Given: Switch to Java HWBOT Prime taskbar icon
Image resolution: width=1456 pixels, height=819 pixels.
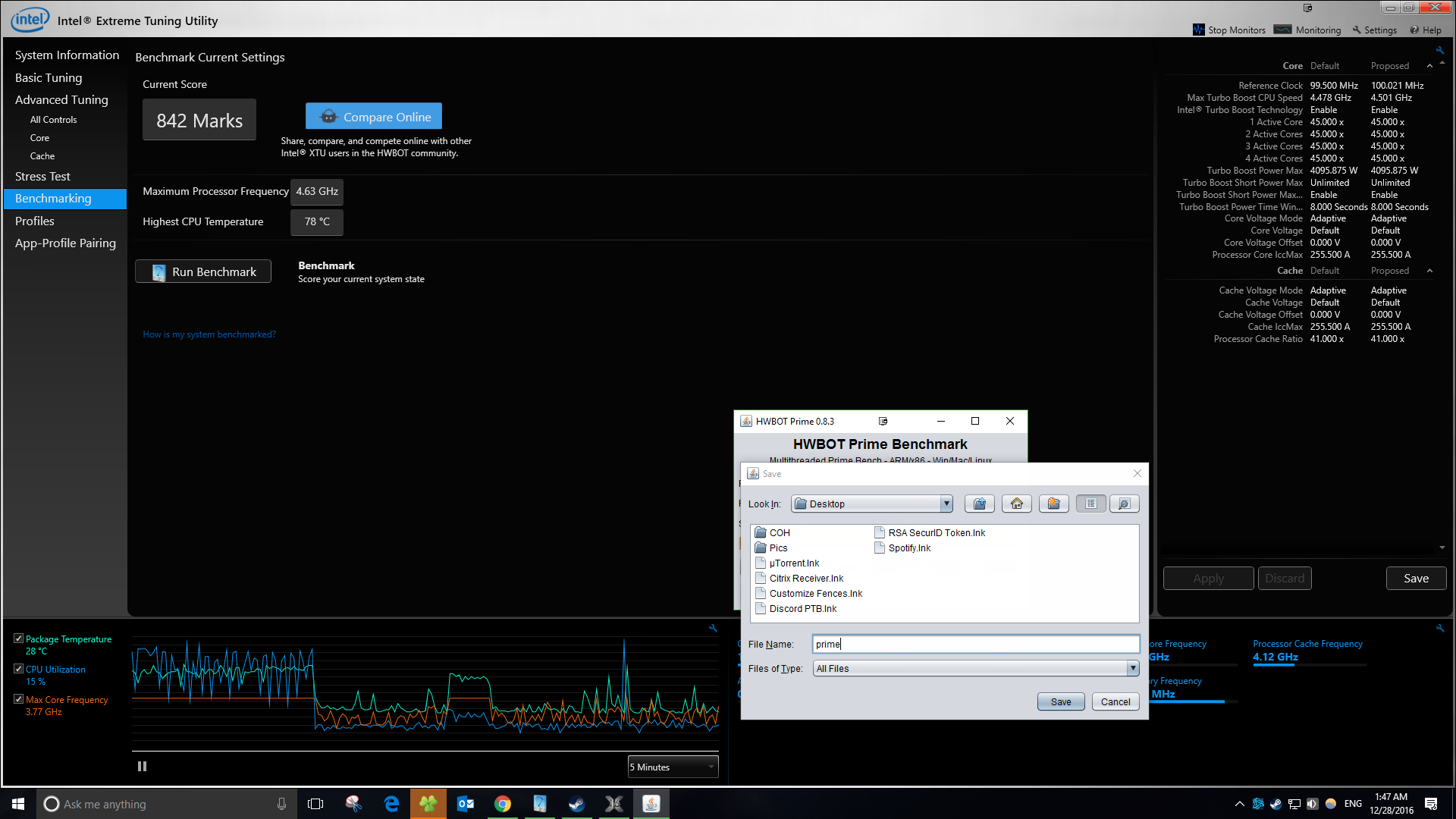Looking at the screenshot, I should coord(651,804).
